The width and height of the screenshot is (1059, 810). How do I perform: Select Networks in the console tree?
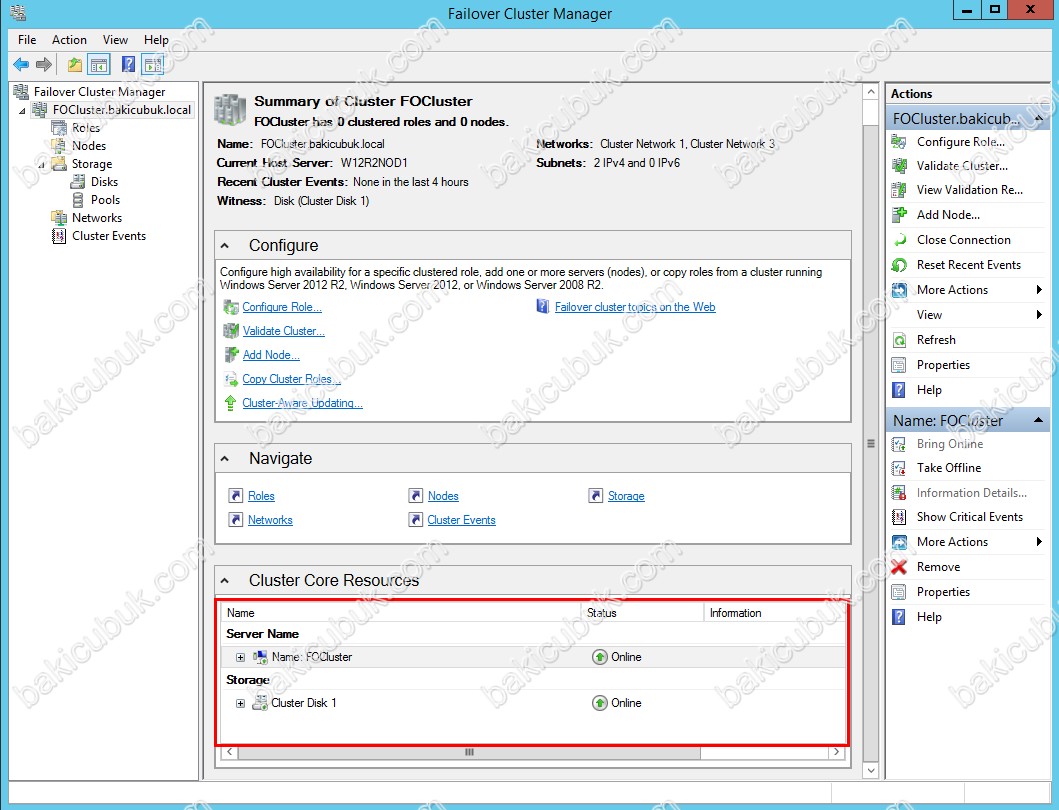97,218
